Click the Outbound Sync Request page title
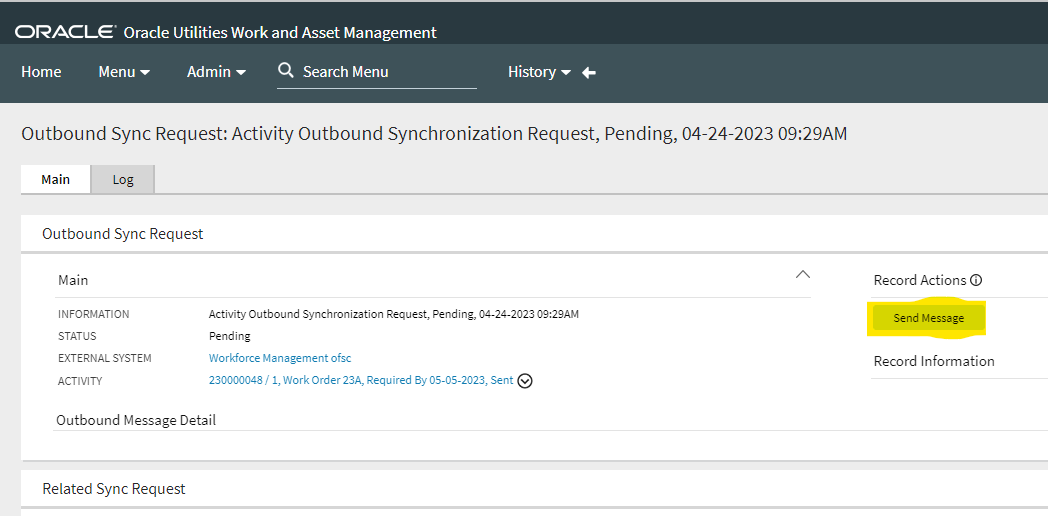The width and height of the screenshot is (1048, 516). click(434, 134)
